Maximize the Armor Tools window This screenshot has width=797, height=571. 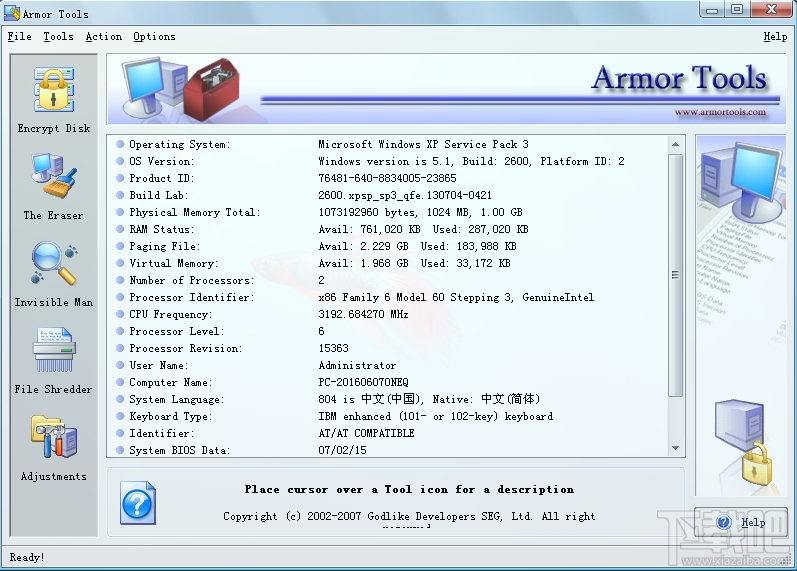tap(737, 9)
